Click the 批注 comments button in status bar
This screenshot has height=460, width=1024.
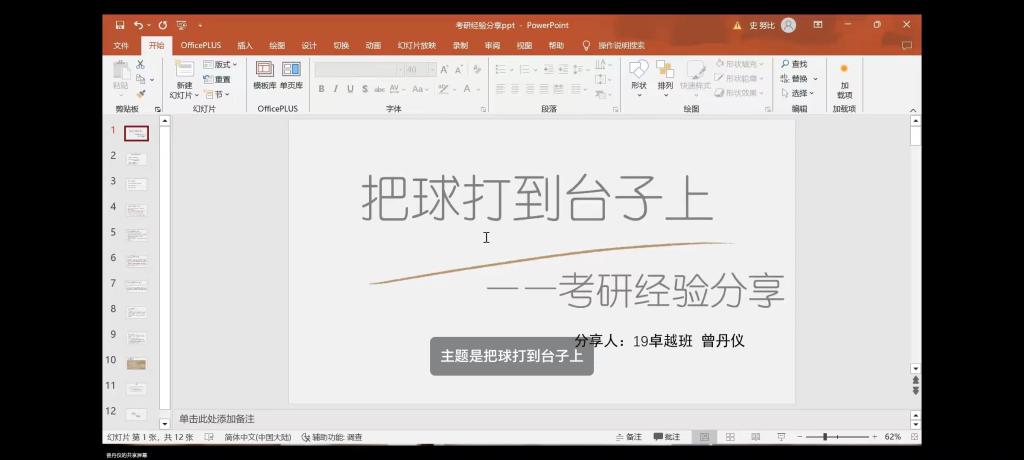point(666,437)
